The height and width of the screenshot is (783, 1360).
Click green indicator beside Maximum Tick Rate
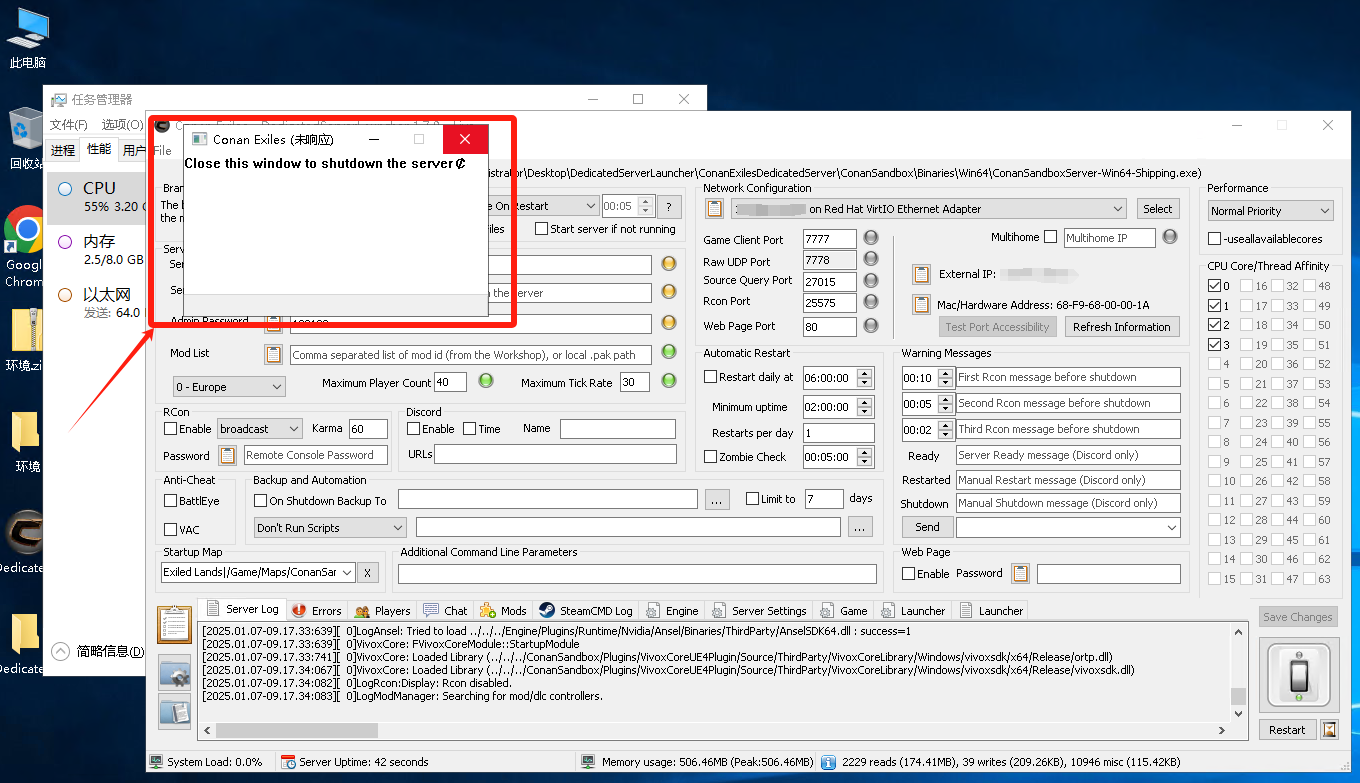(x=670, y=381)
